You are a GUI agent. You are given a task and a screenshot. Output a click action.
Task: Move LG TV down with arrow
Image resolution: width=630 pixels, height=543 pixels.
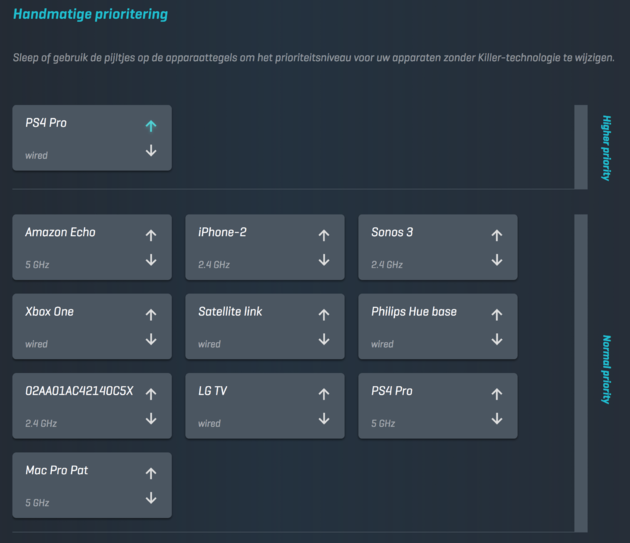324,419
